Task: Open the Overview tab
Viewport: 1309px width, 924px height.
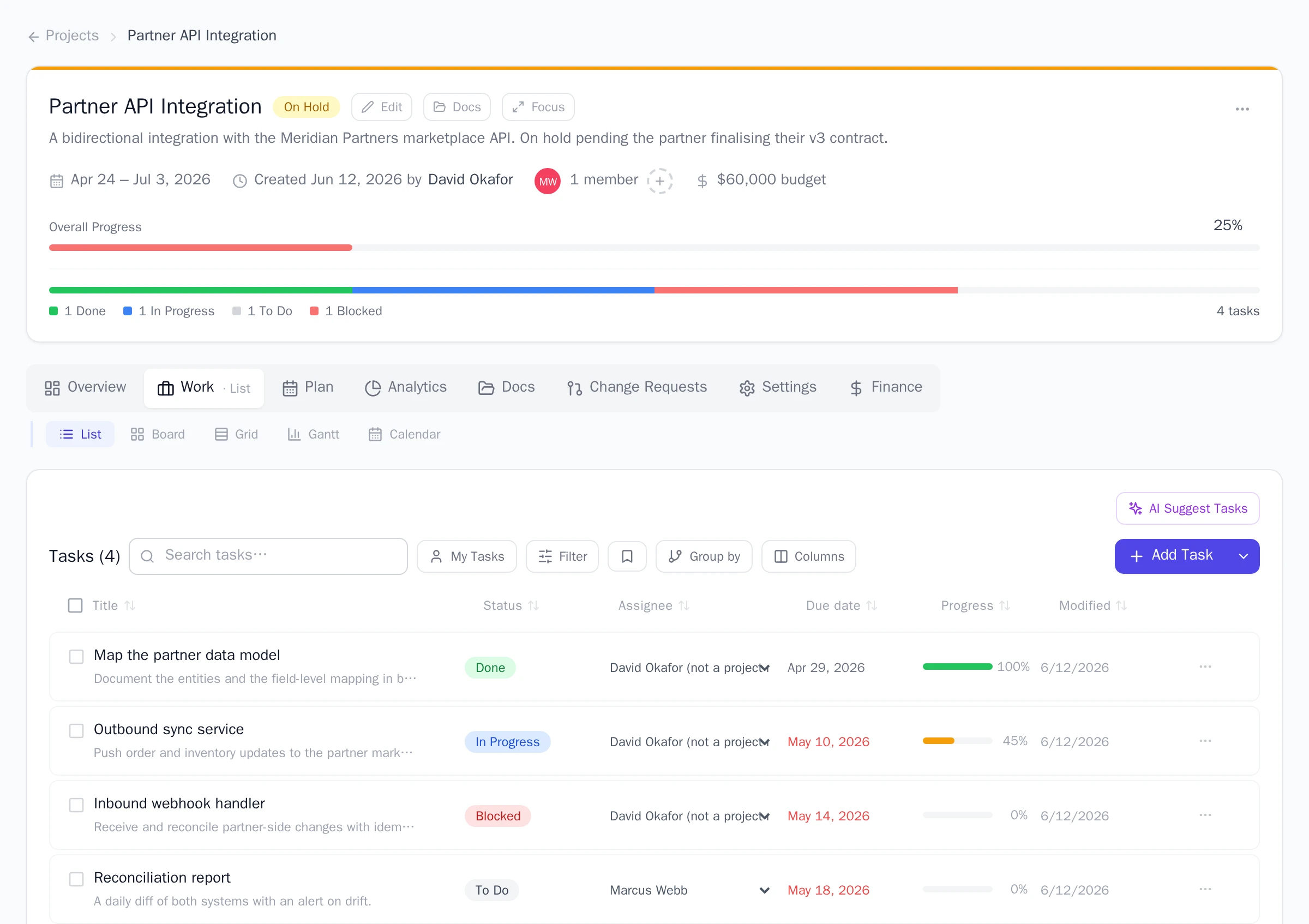Action: coord(86,388)
